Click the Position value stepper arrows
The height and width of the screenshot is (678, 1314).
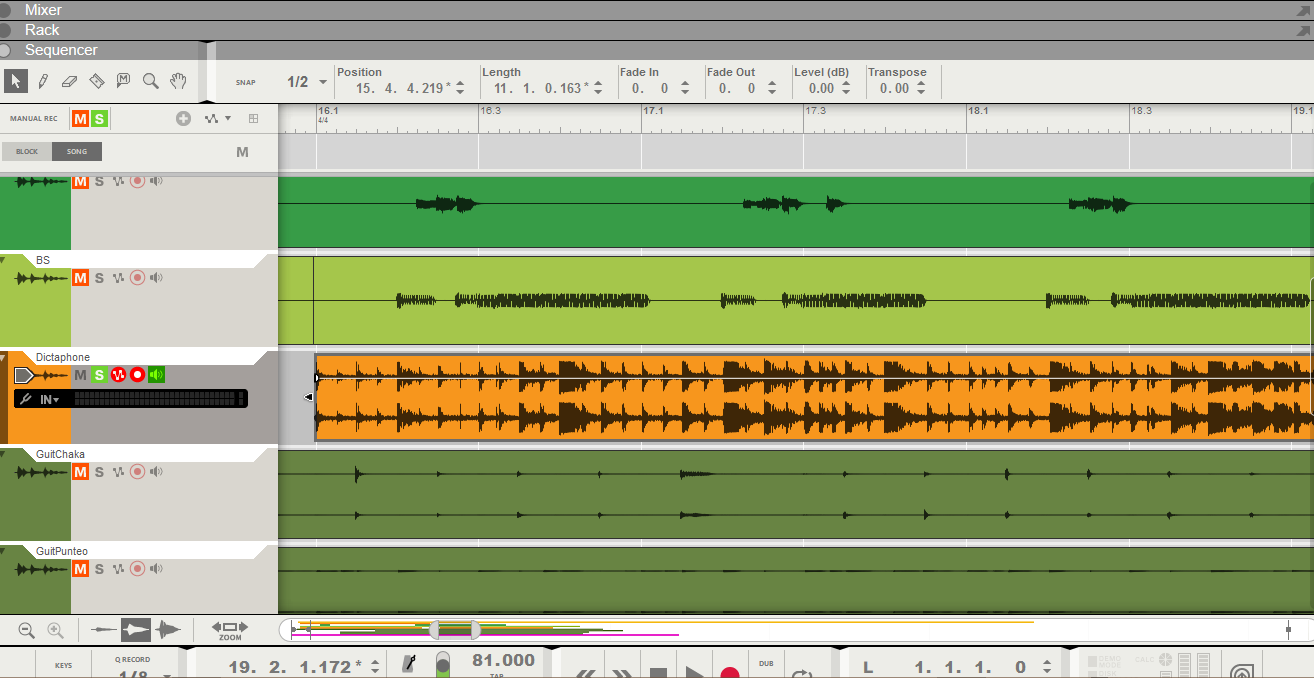(460, 88)
